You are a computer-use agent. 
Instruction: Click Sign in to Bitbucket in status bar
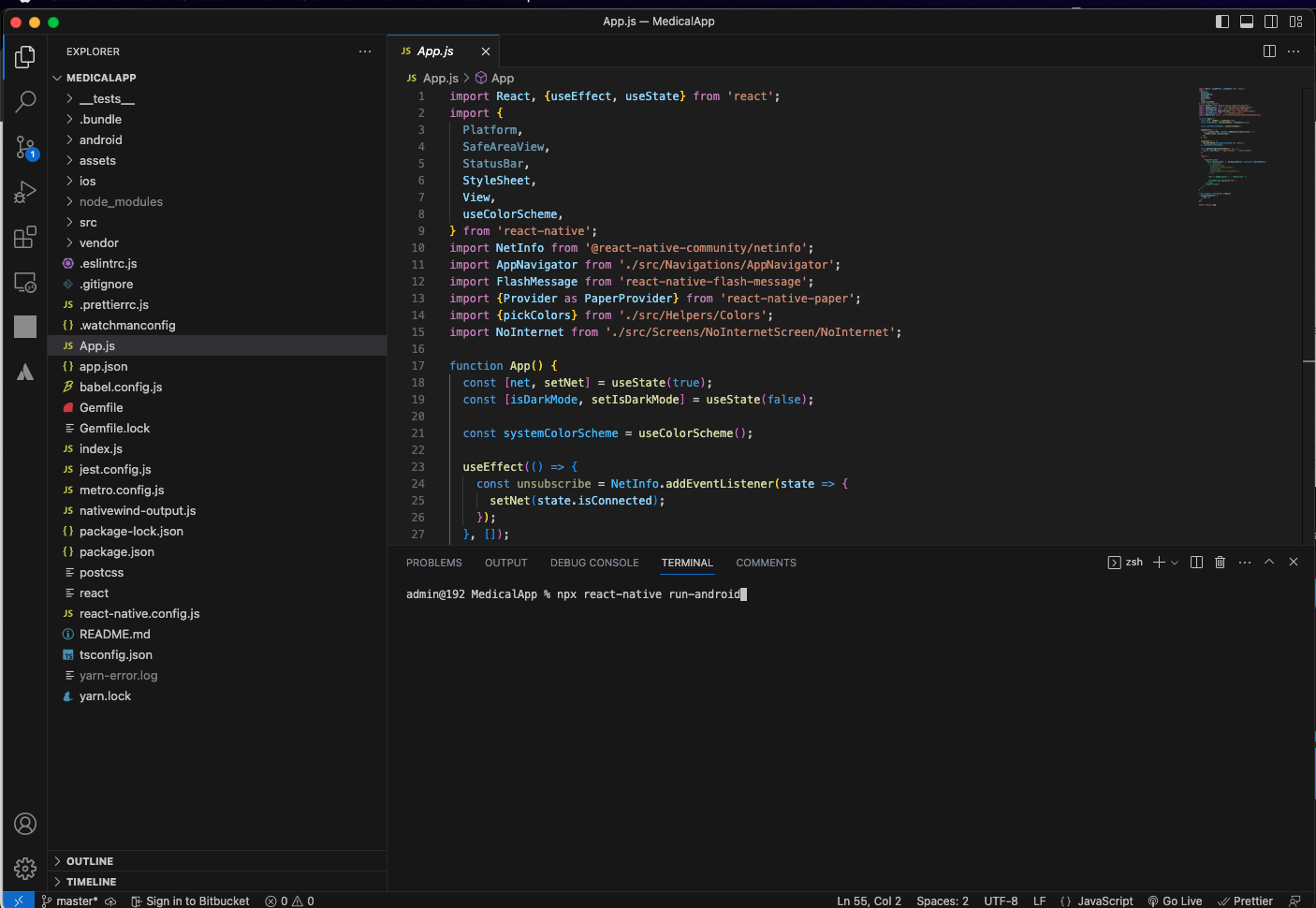coord(191,901)
